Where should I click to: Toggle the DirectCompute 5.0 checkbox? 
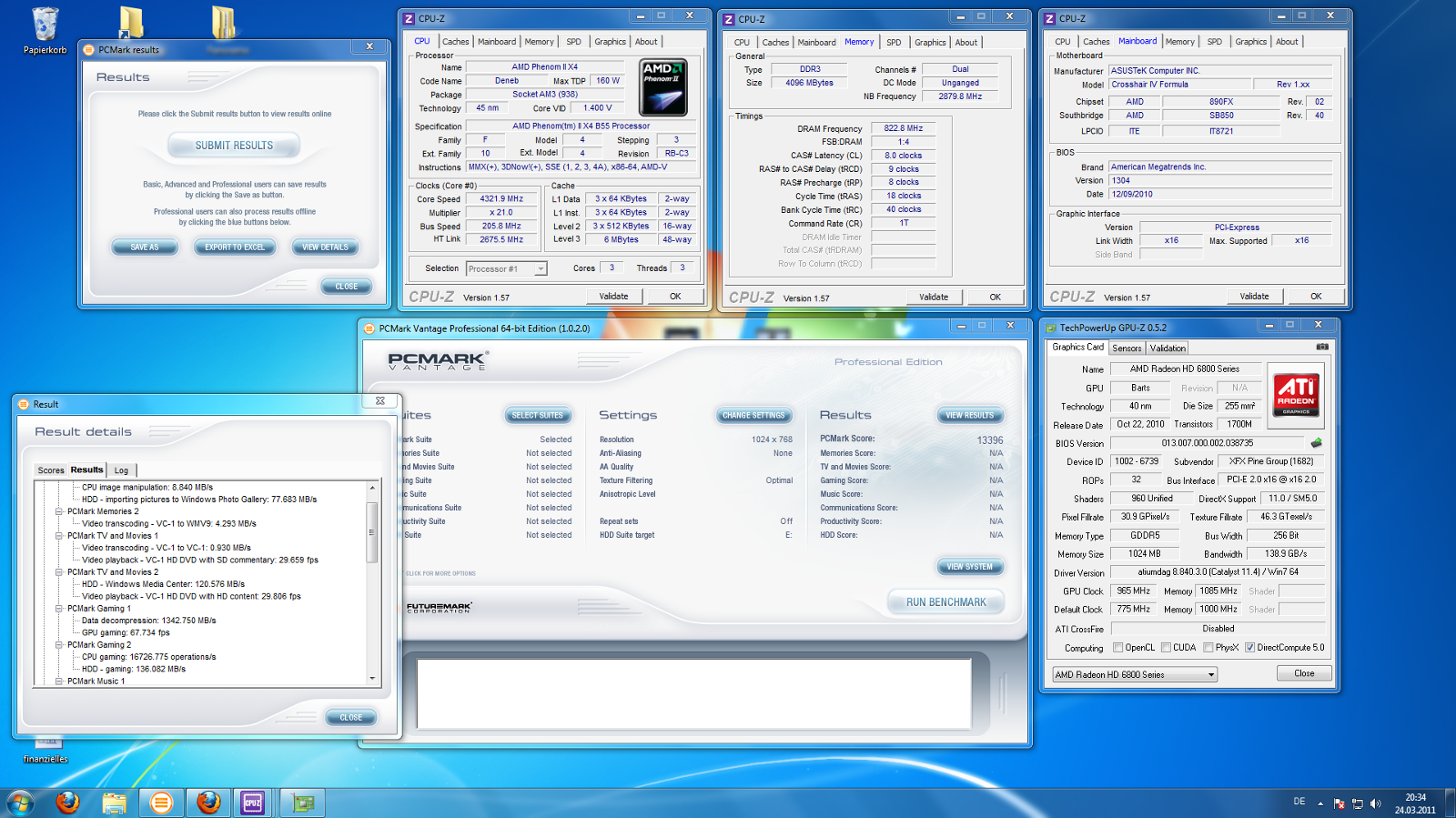coord(1250,648)
